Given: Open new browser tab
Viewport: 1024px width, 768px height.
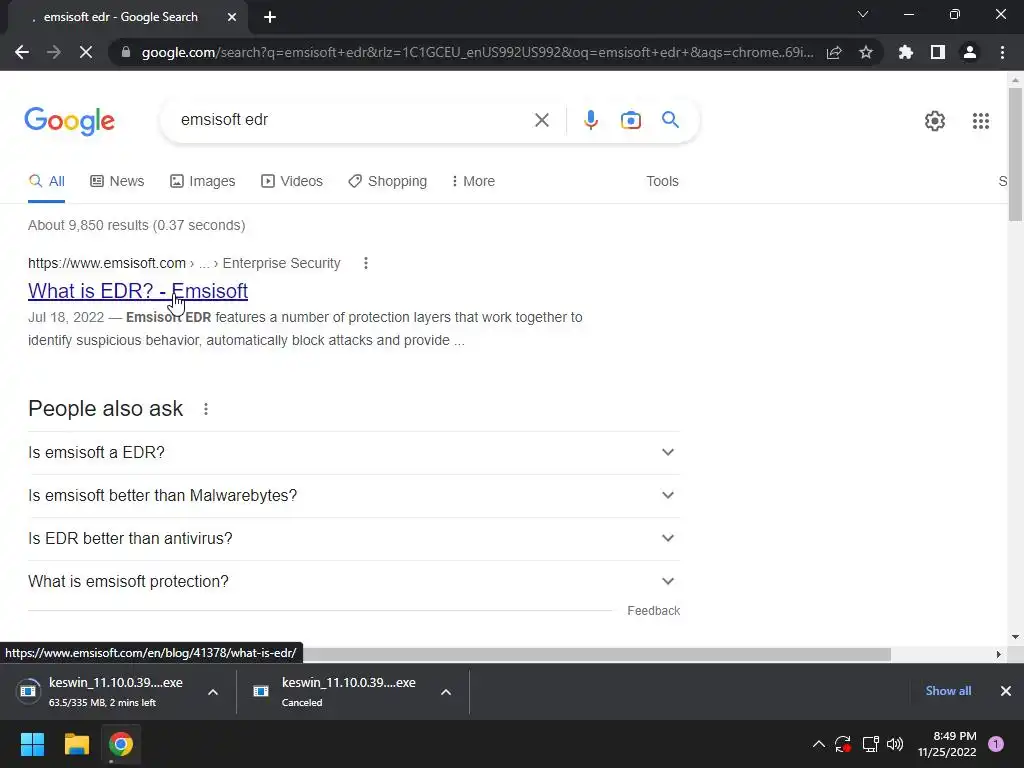Looking at the screenshot, I should point(270,17).
